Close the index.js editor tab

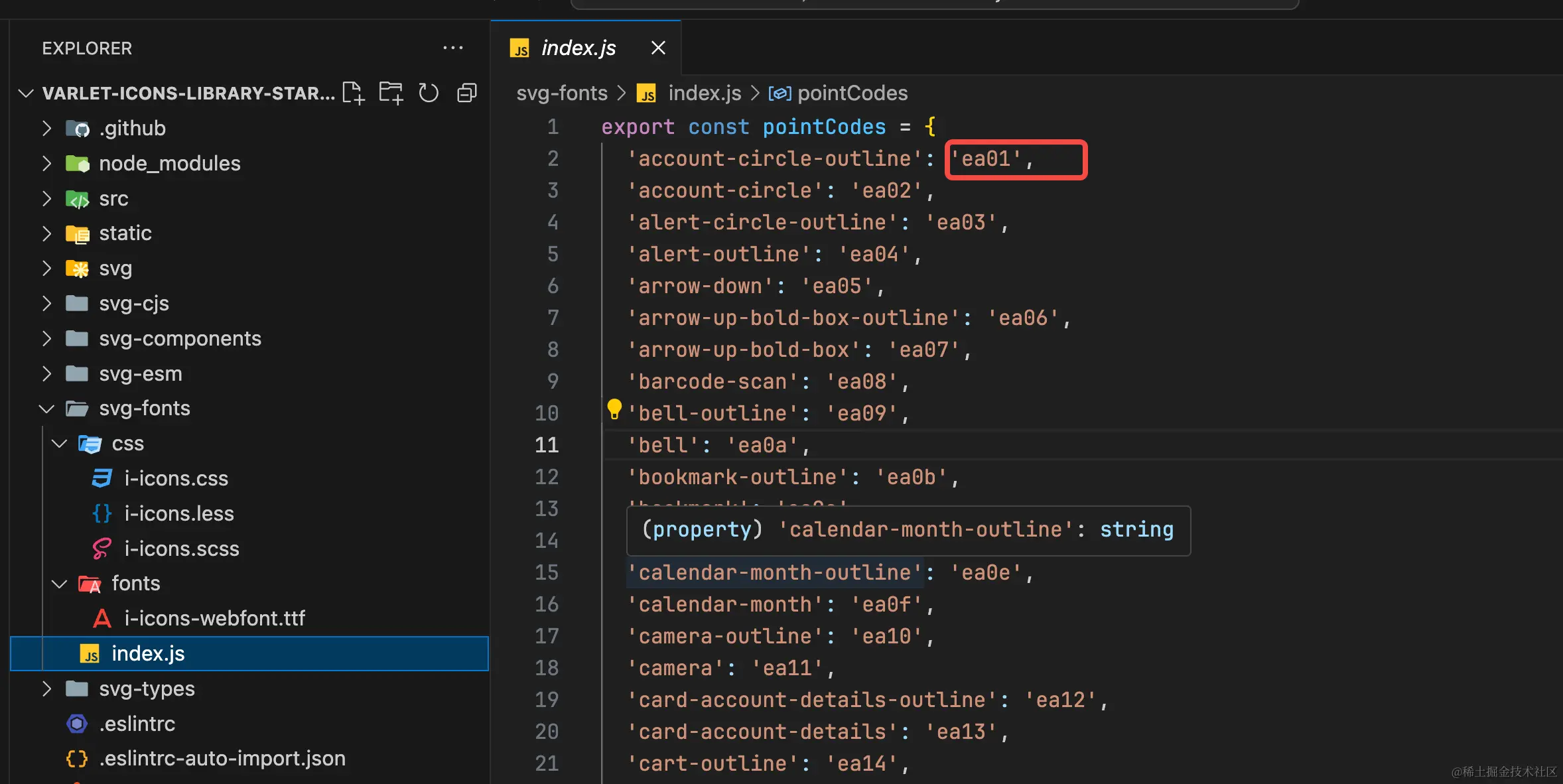[x=657, y=48]
